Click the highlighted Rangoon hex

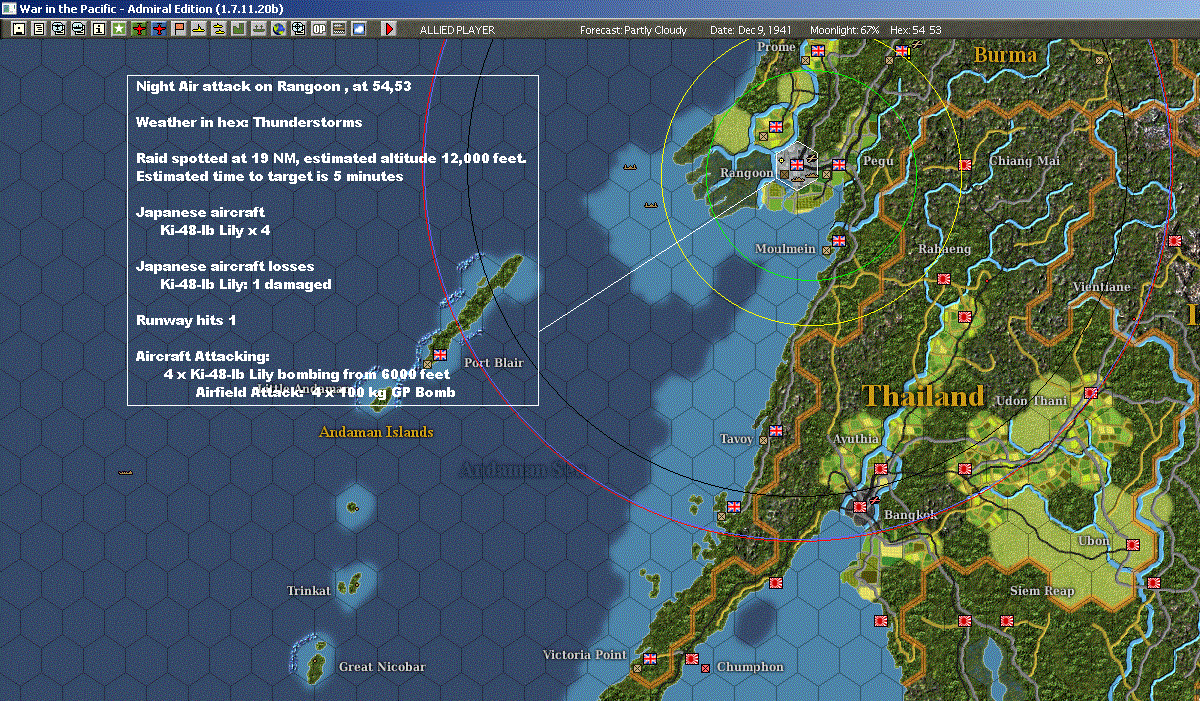point(797,164)
